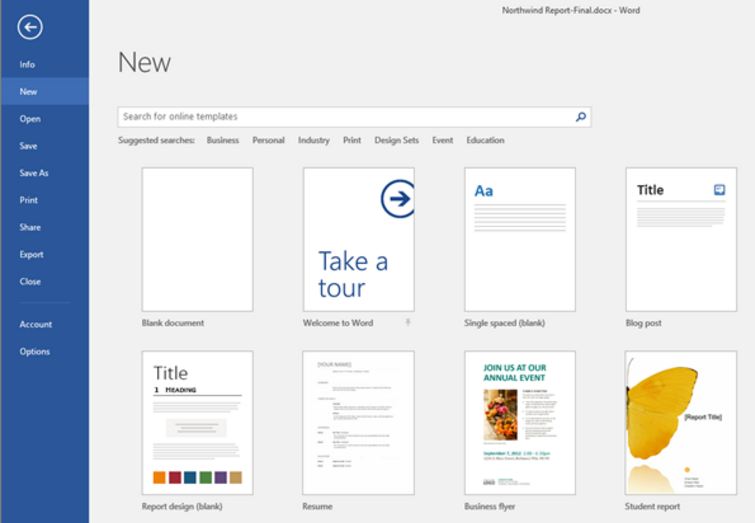Open the Account page
The image size is (755, 523).
44,324
